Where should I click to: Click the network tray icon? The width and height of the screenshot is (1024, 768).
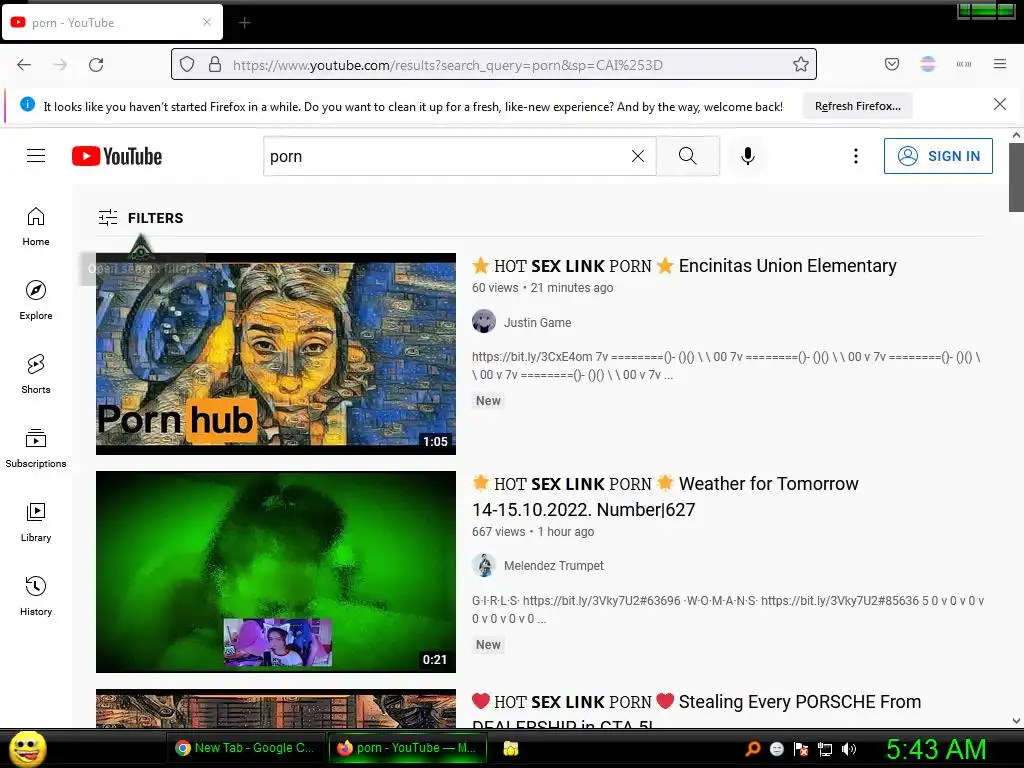click(x=825, y=749)
